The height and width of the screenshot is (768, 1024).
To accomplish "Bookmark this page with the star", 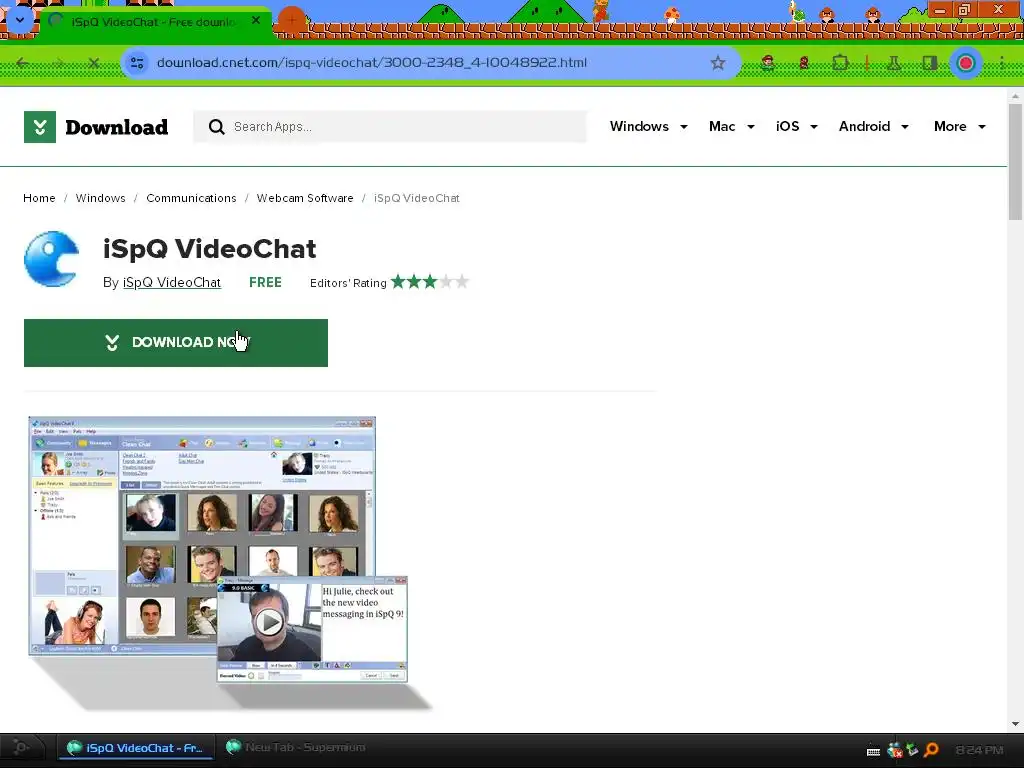I will (718, 63).
